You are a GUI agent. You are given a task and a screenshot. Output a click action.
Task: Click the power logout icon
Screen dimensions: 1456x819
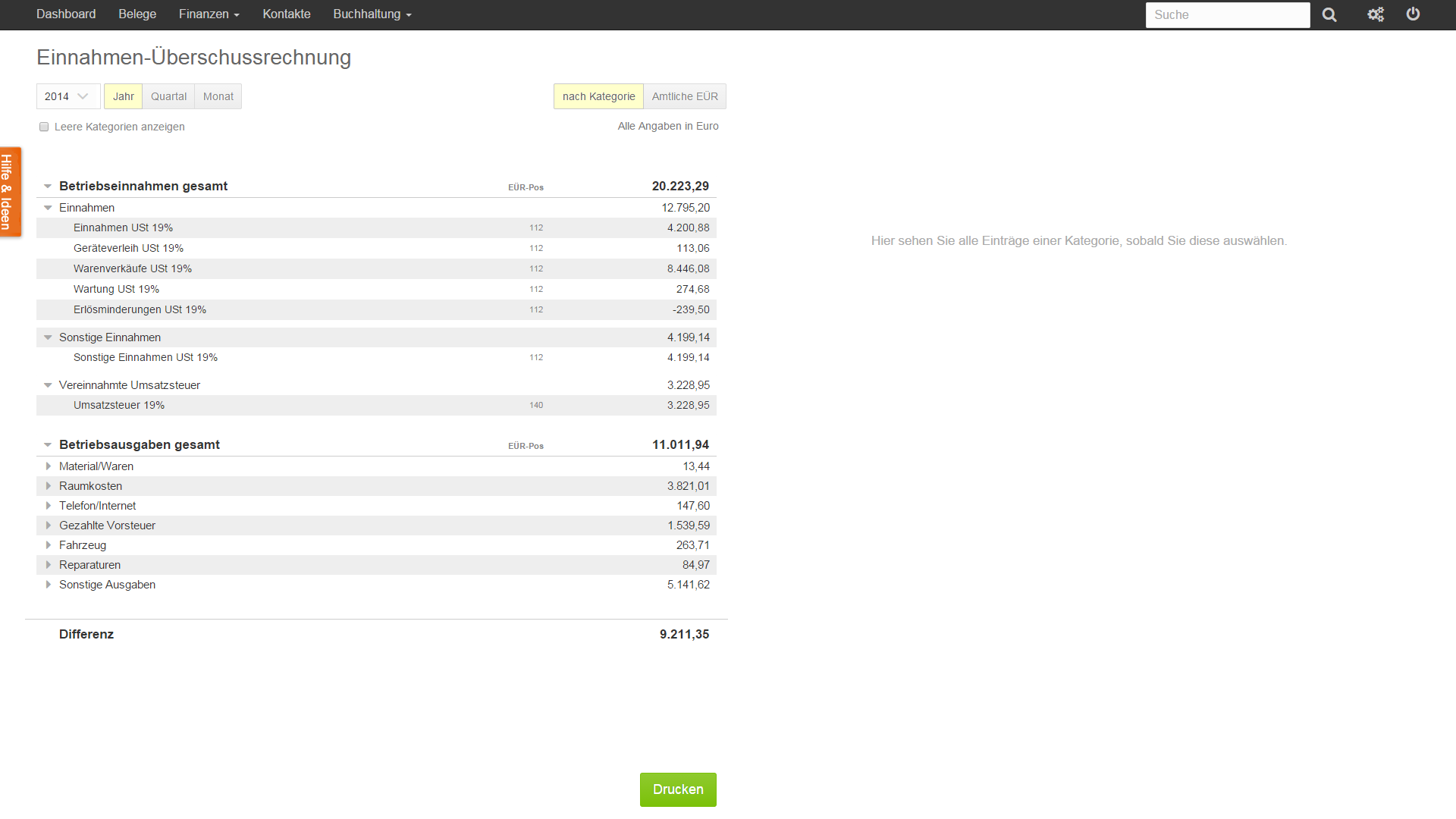click(1413, 14)
